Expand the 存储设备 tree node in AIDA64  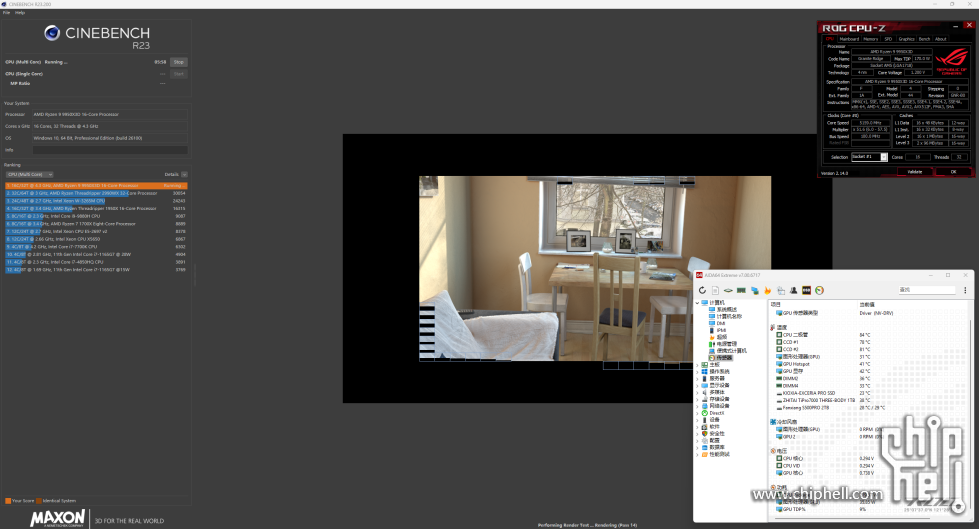[697, 399]
